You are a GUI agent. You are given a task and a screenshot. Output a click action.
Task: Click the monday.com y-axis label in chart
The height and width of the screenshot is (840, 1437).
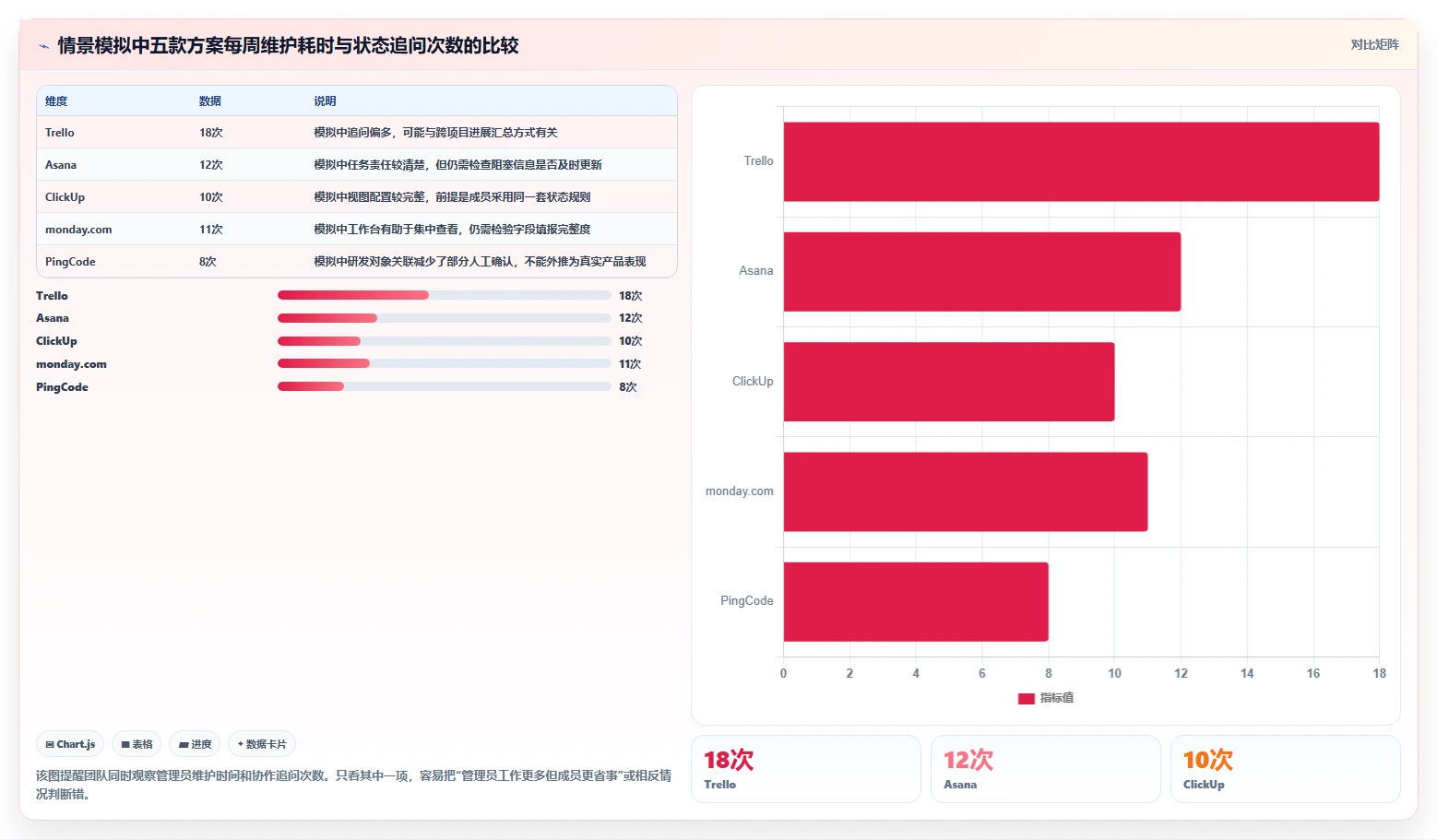pyautogui.click(x=740, y=491)
